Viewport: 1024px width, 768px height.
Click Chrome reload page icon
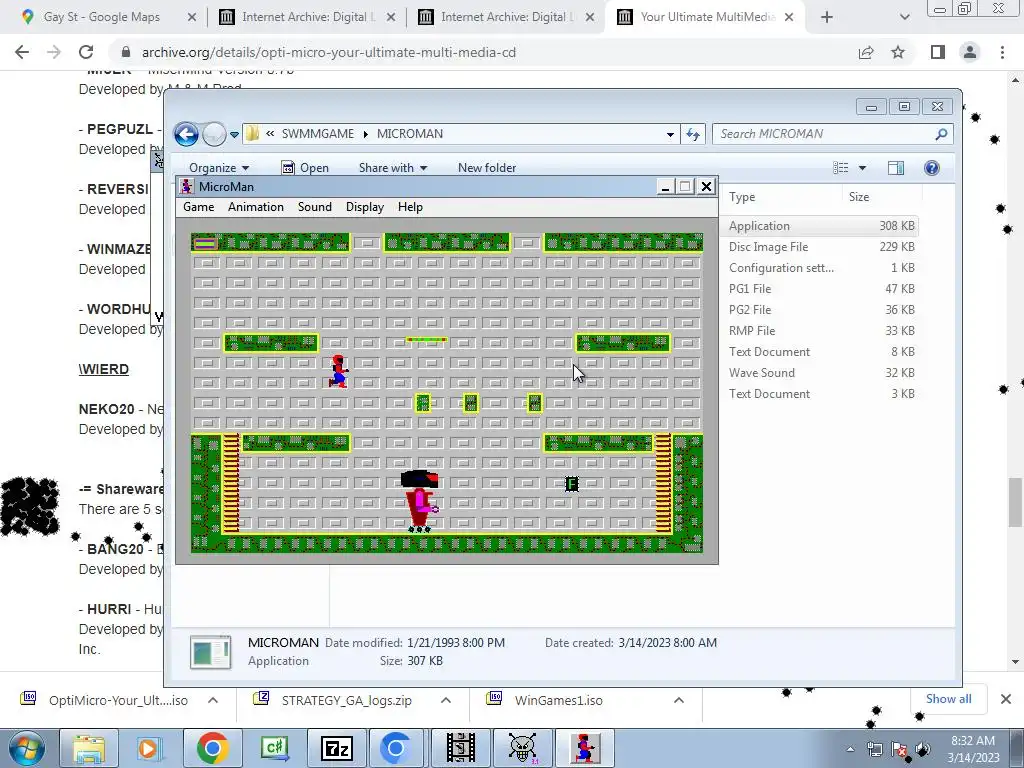pos(86,52)
